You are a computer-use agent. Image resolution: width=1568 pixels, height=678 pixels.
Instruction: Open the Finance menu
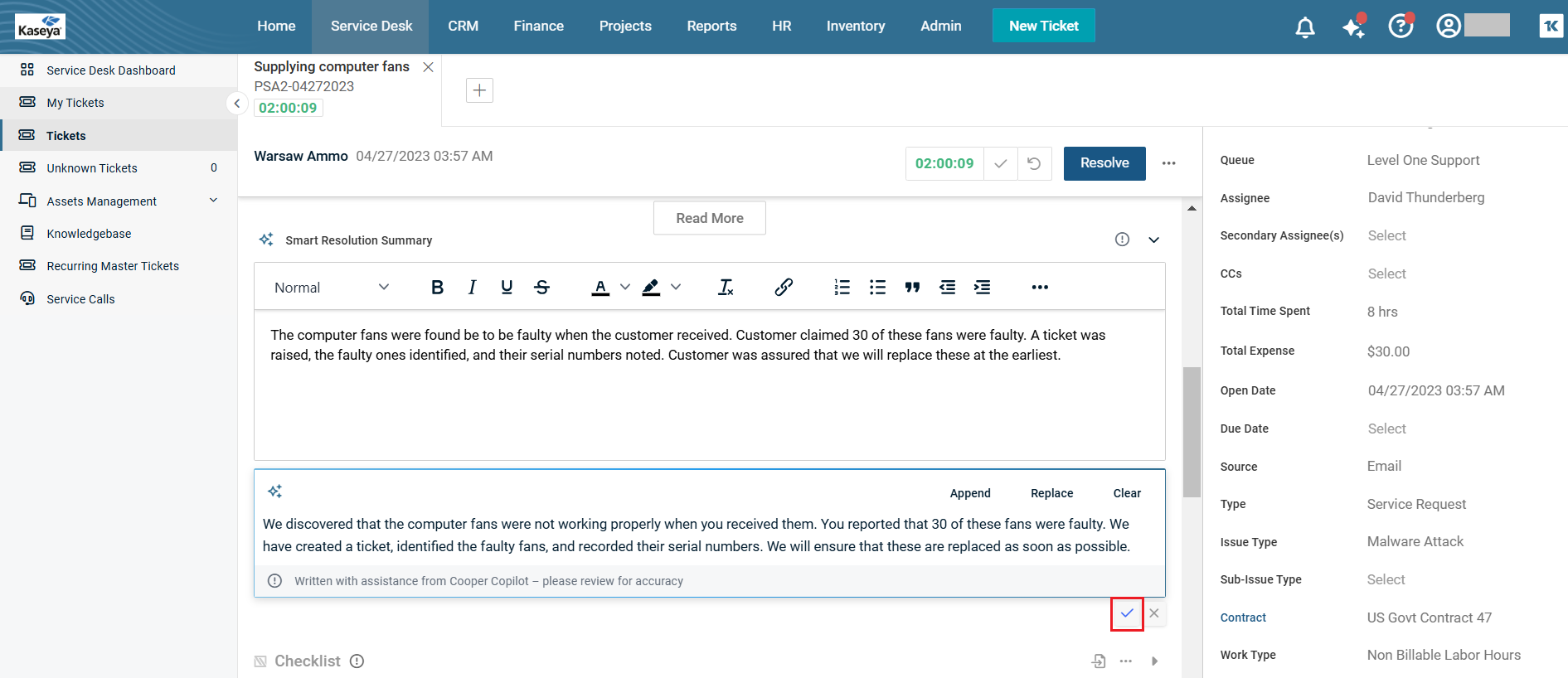click(538, 27)
